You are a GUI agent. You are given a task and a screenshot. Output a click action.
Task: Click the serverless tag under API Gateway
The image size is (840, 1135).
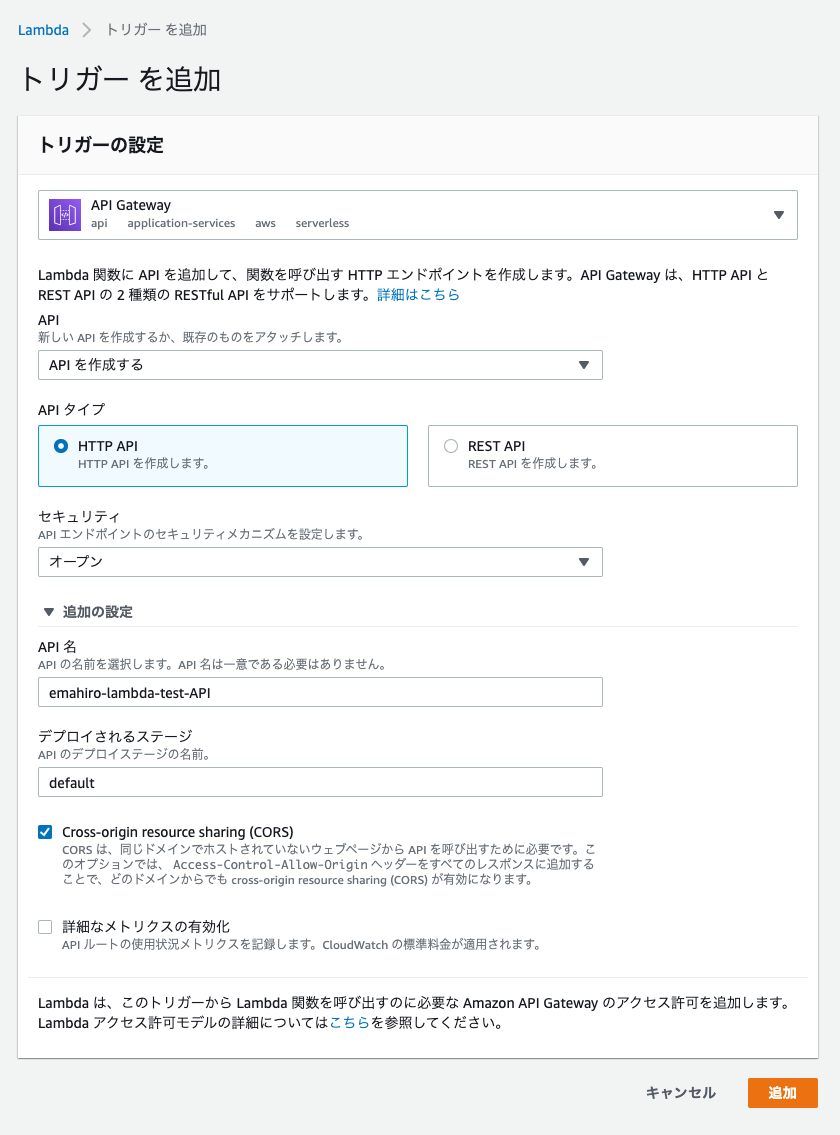tap(322, 223)
